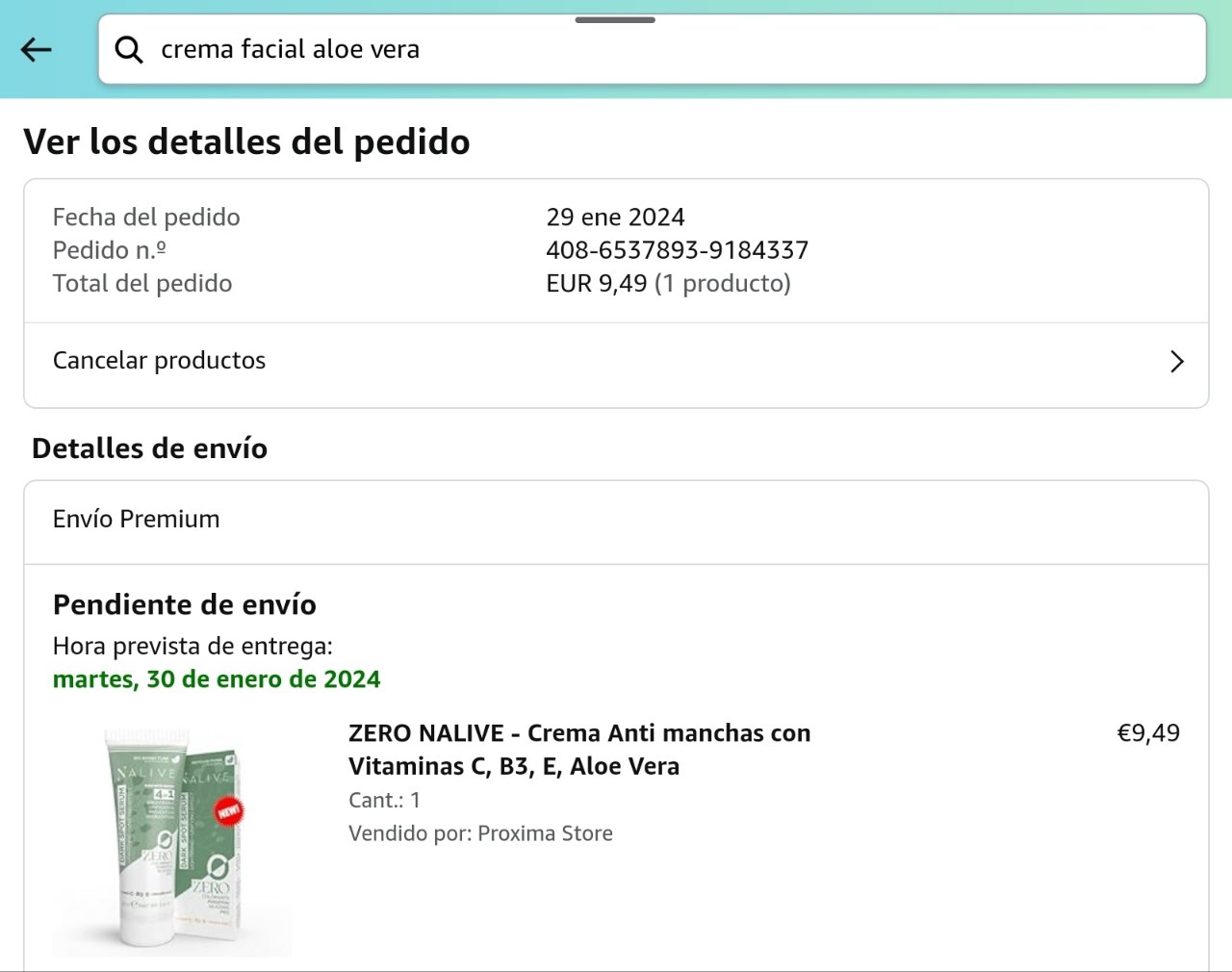Click the EUR 9,49 order total
1232x972 pixels.
597,284
